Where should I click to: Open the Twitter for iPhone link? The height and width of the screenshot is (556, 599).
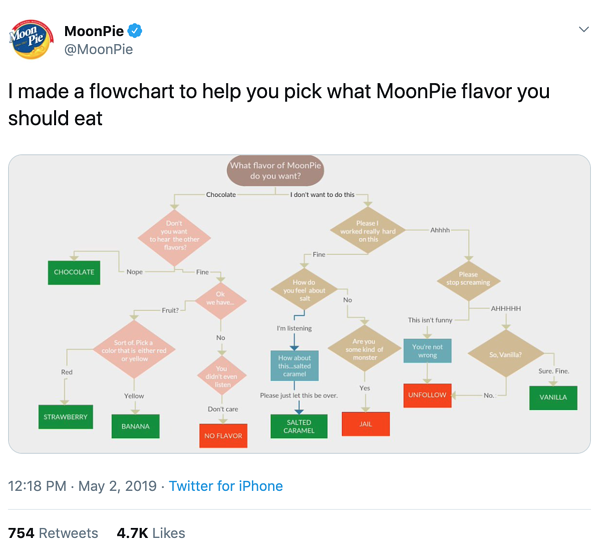(x=226, y=486)
